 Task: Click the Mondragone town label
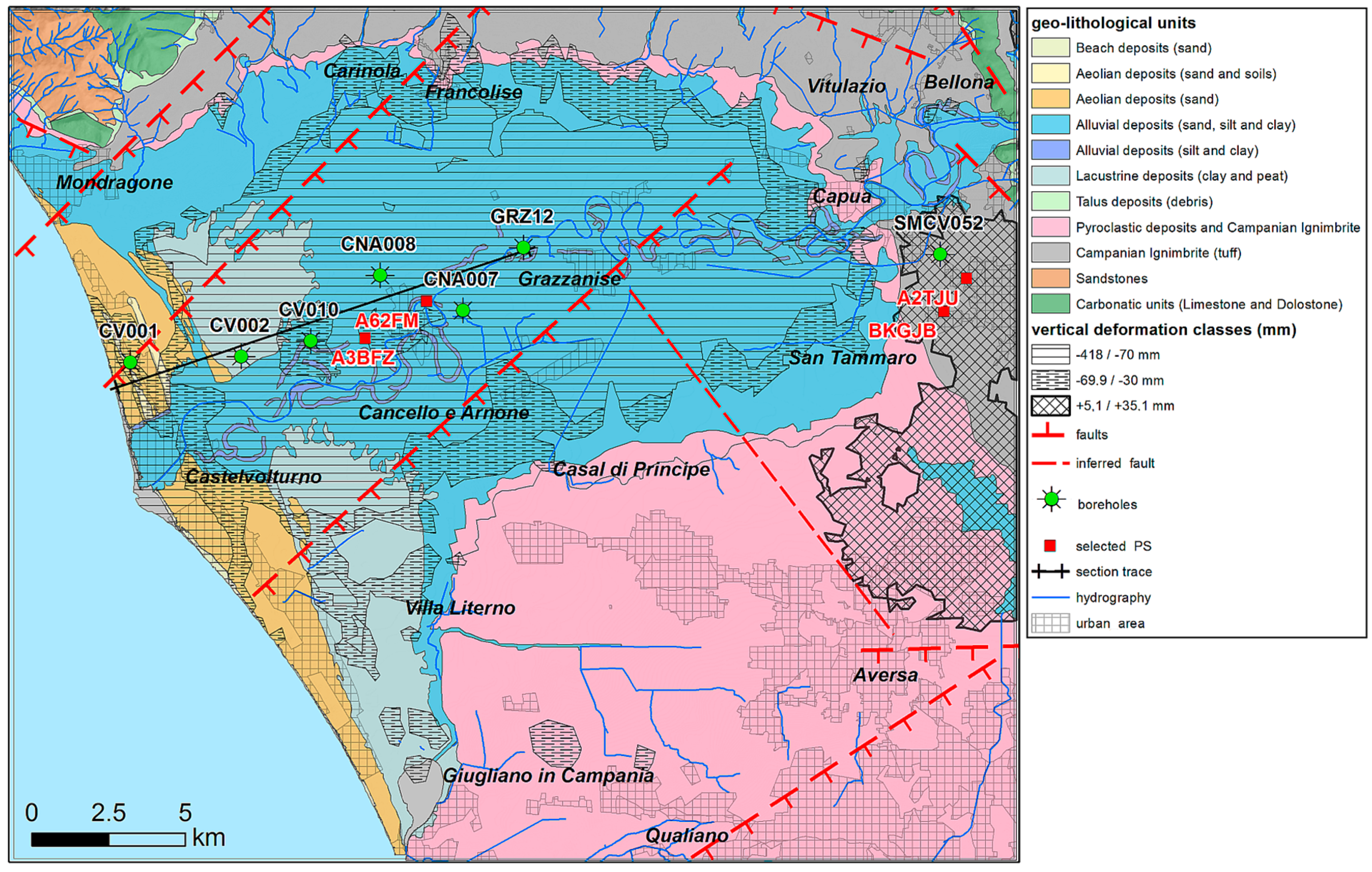click(x=115, y=182)
